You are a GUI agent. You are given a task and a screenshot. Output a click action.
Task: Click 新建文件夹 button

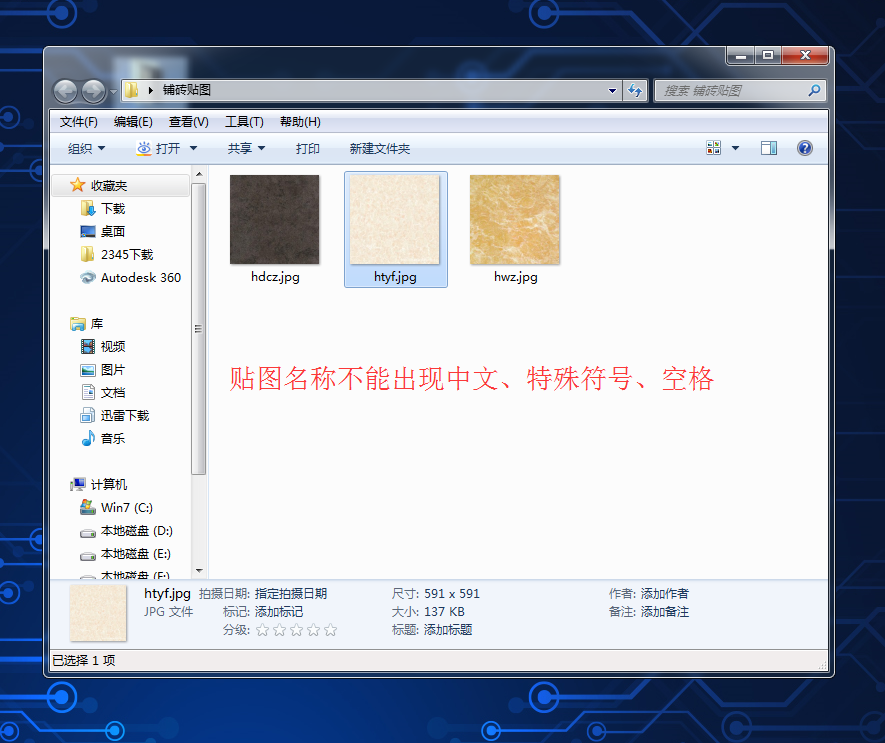(380, 148)
